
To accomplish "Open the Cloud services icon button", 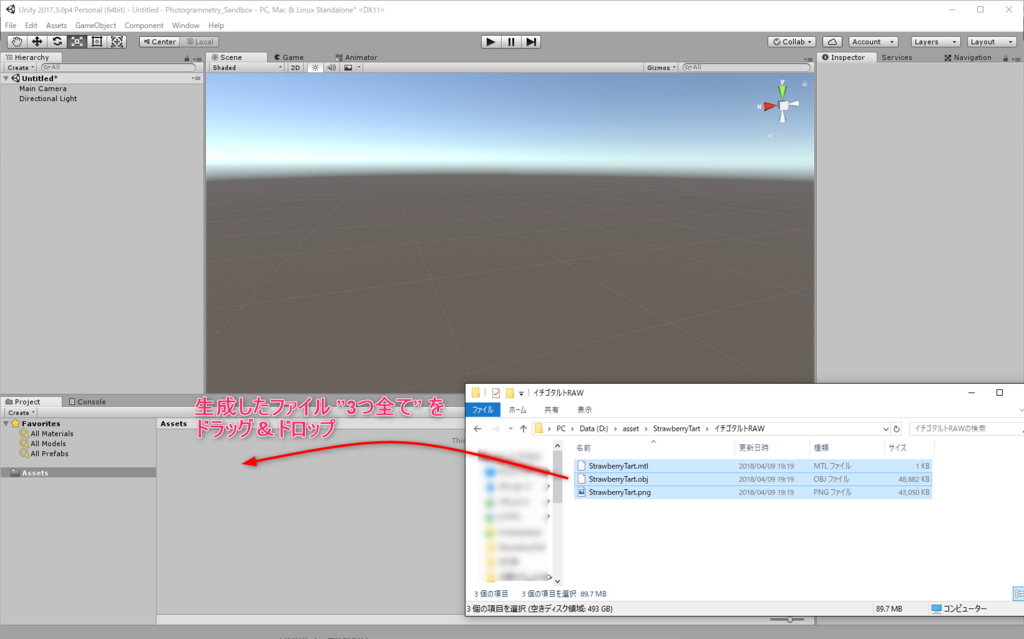I will [832, 42].
